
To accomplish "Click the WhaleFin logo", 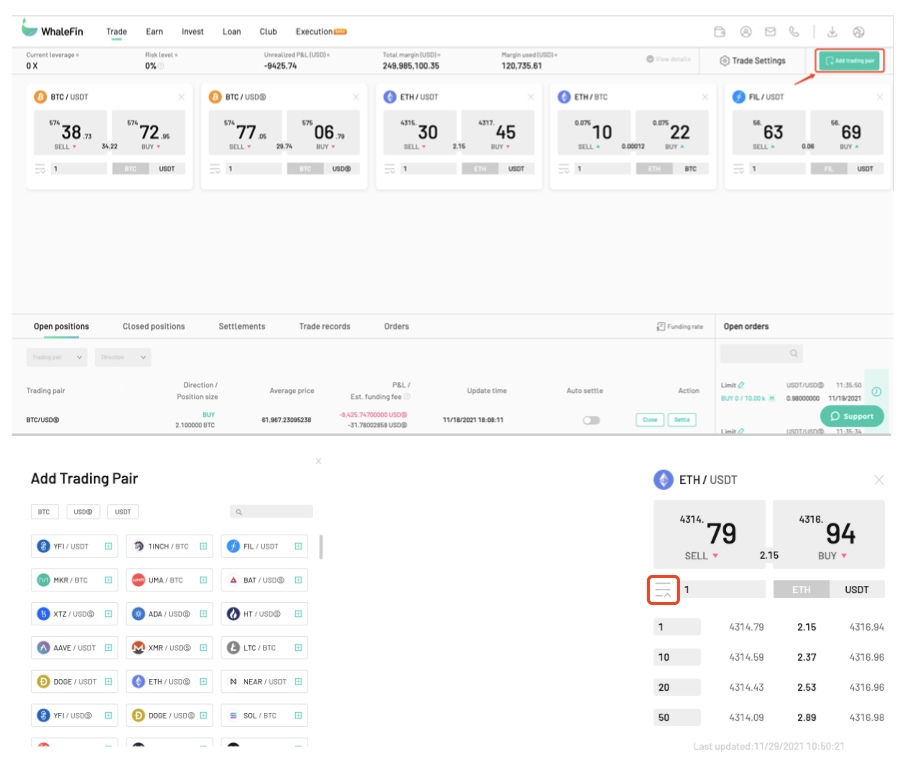I will tap(52, 28).
